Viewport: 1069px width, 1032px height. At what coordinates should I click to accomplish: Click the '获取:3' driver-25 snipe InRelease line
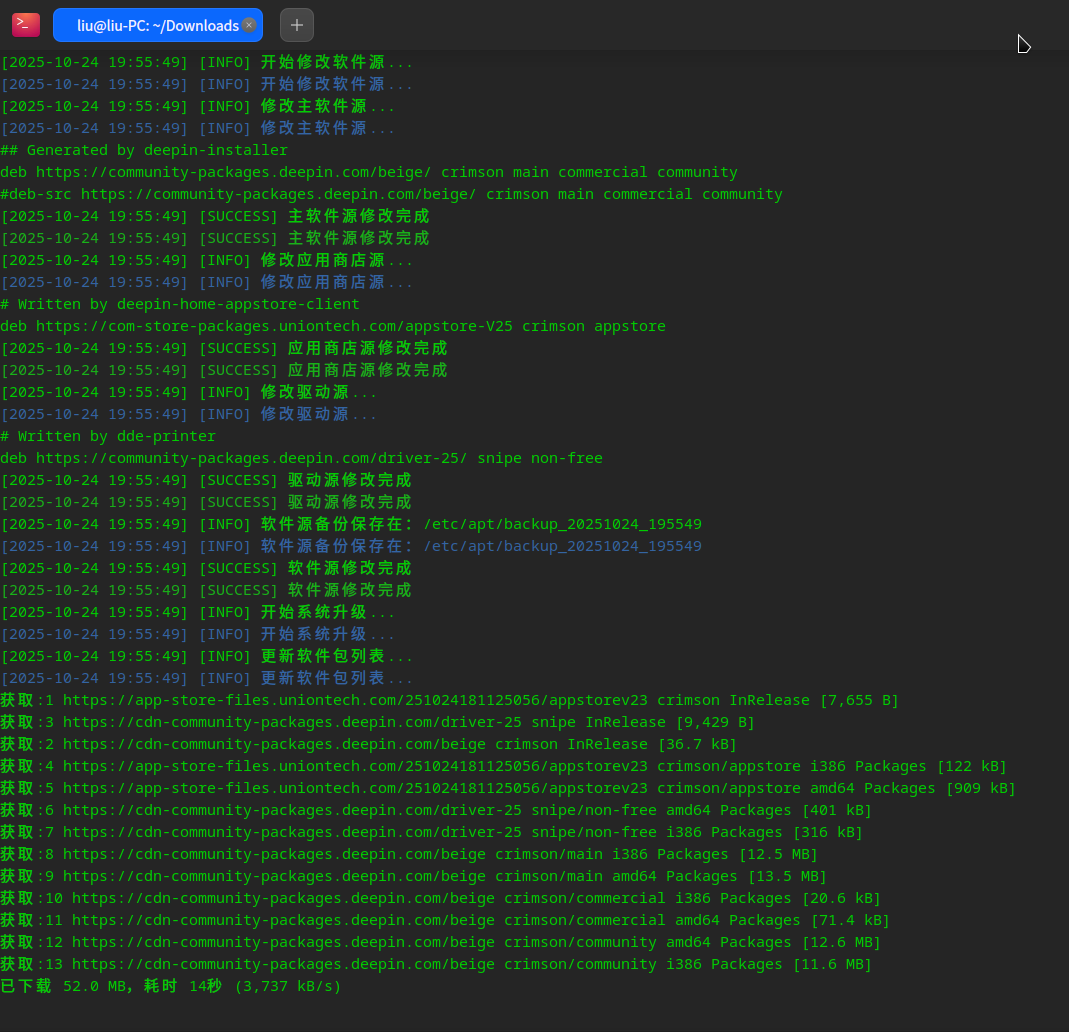pos(377,722)
